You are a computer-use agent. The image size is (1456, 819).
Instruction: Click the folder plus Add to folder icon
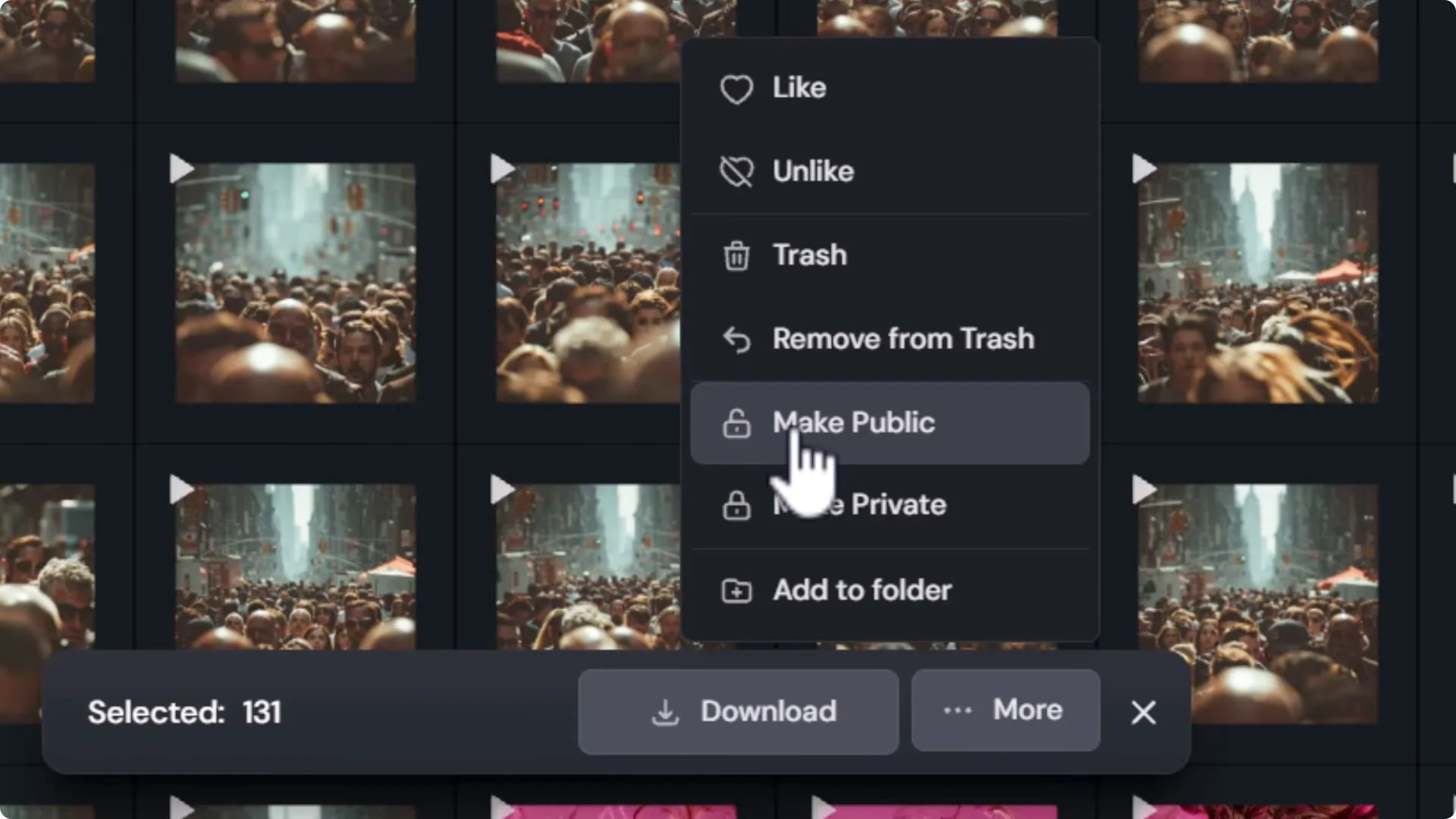pos(736,591)
